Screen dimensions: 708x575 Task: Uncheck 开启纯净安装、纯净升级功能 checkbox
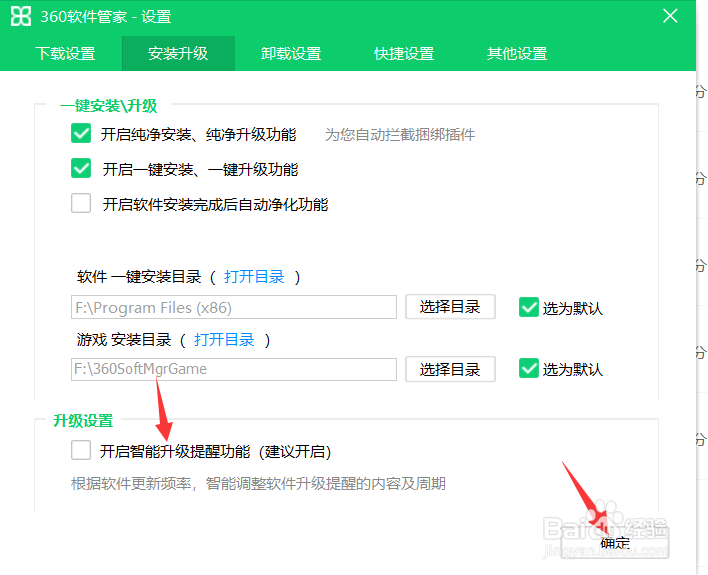[81, 133]
